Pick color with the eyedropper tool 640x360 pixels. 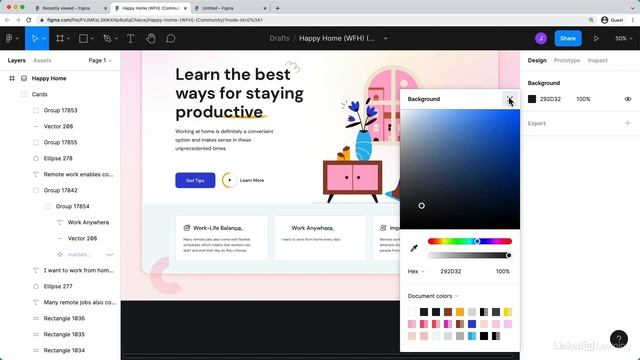pyautogui.click(x=414, y=248)
